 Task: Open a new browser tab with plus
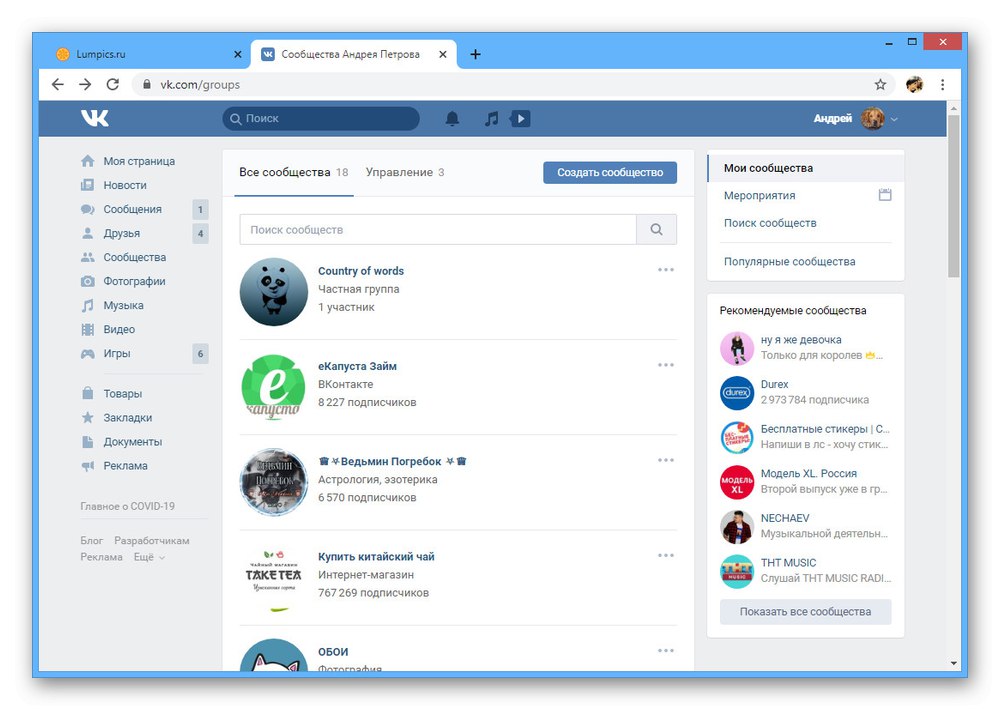tap(475, 54)
